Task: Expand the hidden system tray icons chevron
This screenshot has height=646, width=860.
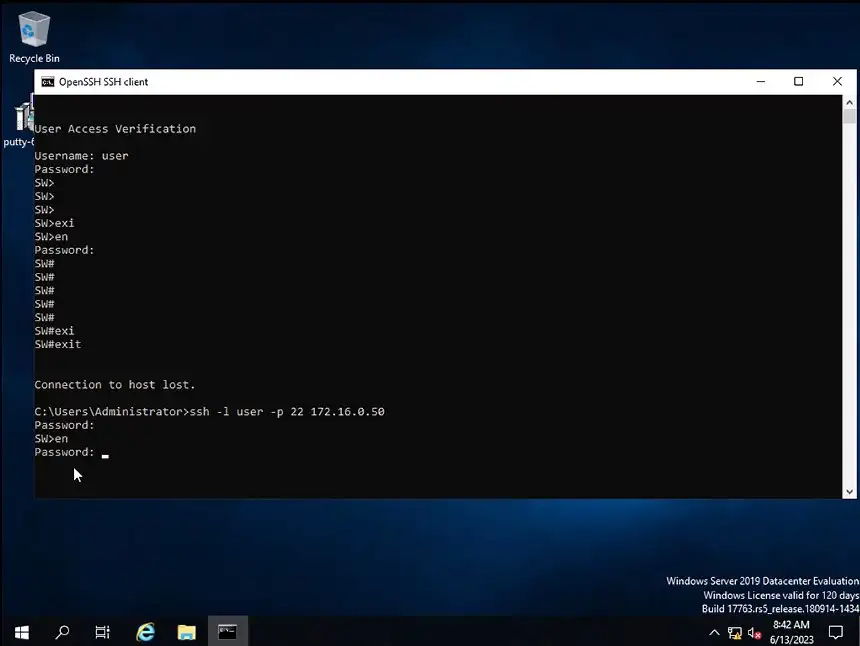Action: tap(715, 632)
